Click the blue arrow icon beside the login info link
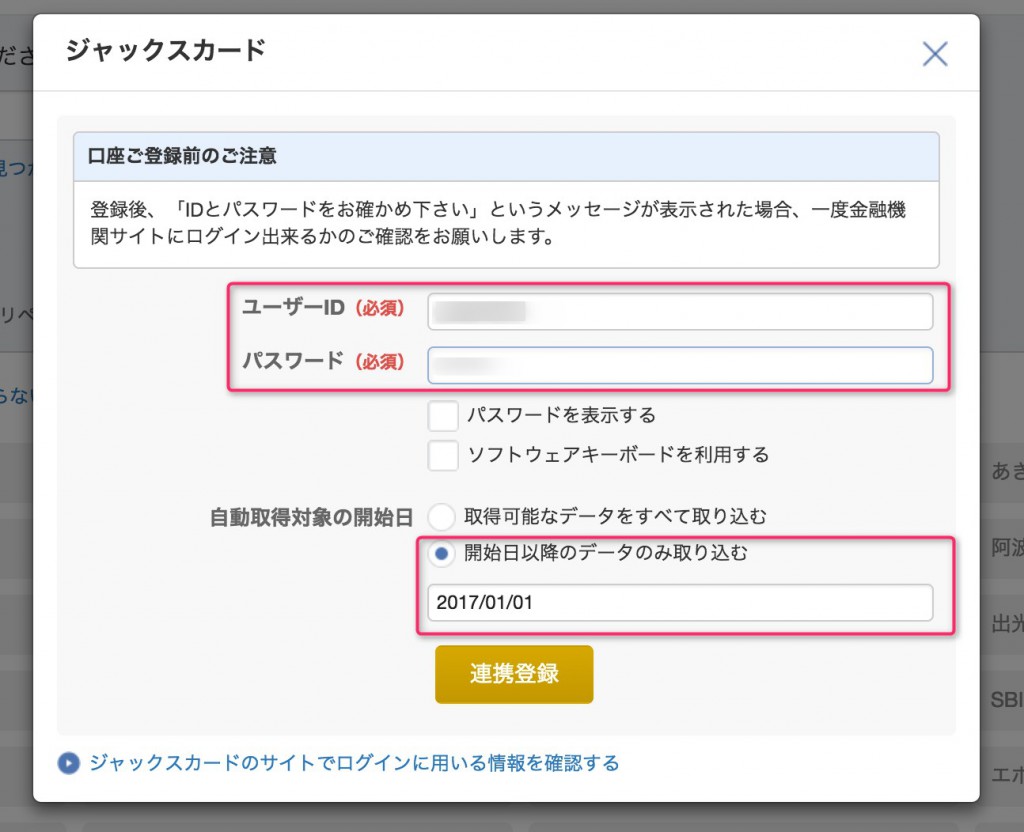Image resolution: width=1024 pixels, height=832 pixels. coord(69,763)
